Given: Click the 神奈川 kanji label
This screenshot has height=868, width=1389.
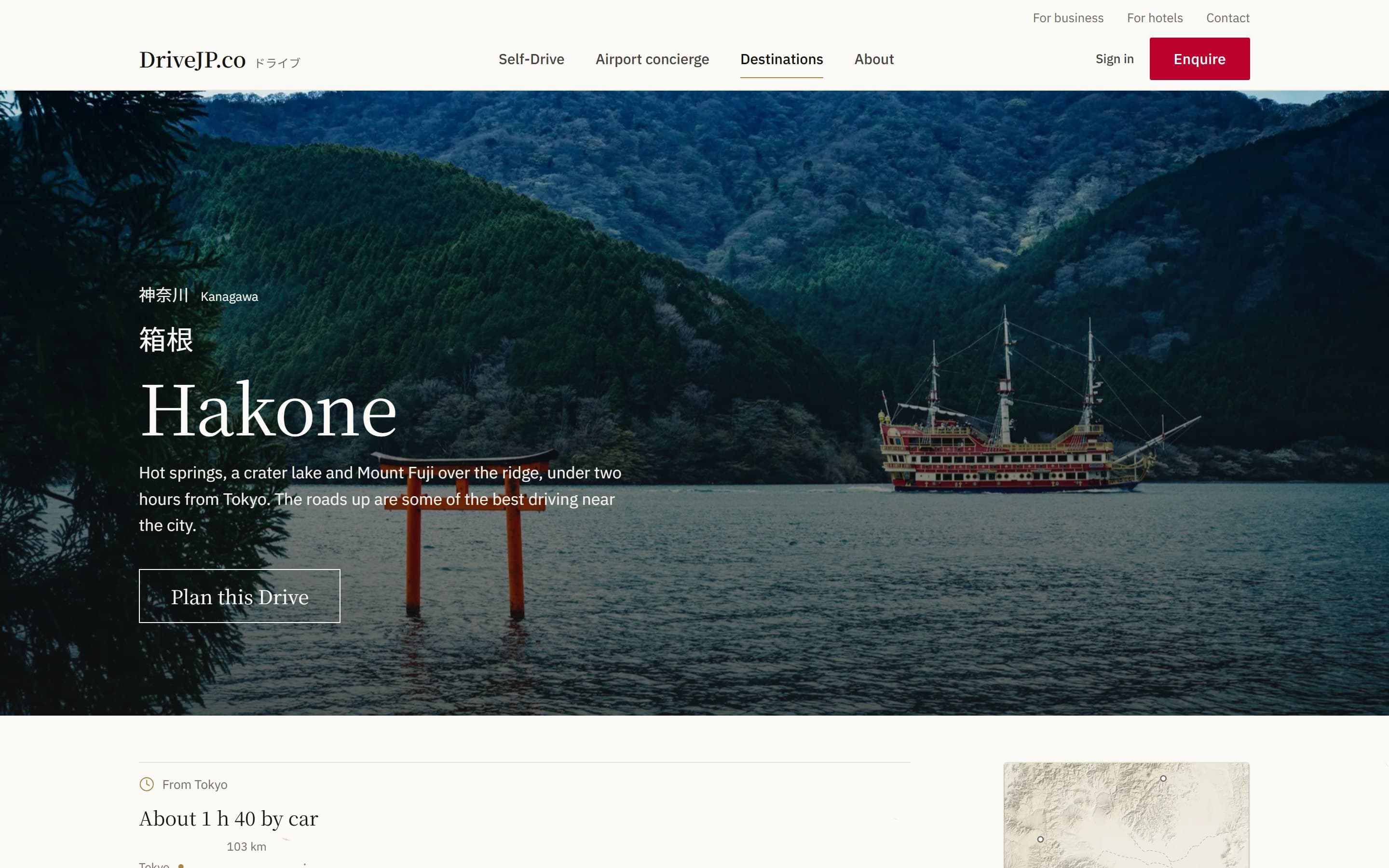Looking at the screenshot, I should click(163, 295).
